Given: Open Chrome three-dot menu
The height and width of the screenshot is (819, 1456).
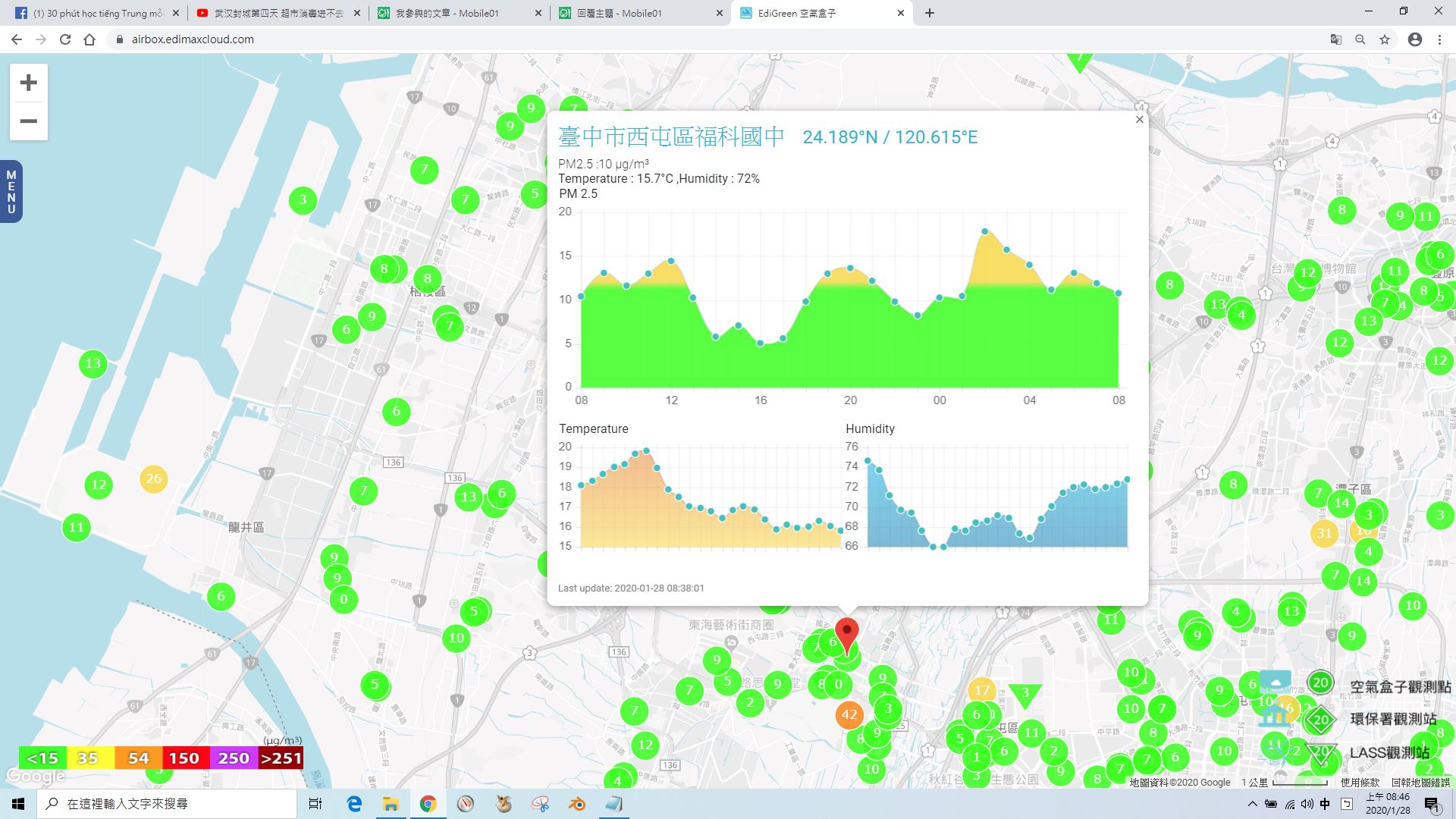Looking at the screenshot, I should click(x=1439, y=39).
